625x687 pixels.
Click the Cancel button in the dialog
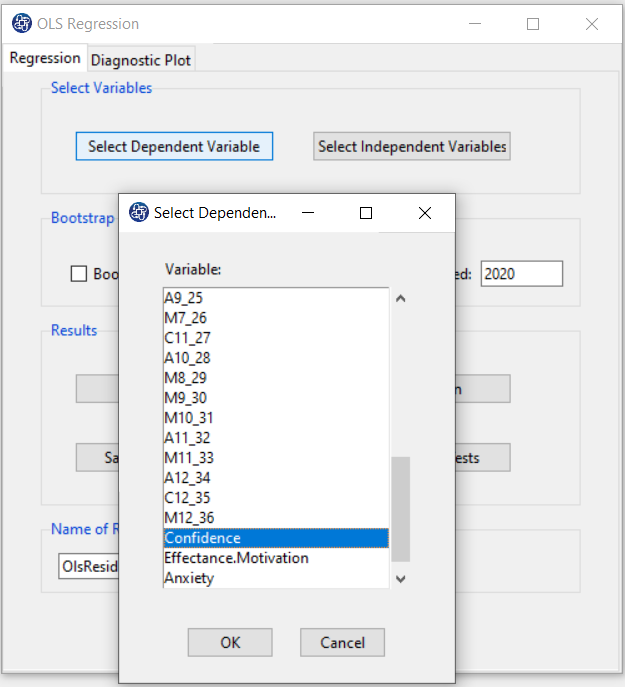click(342, 642)
